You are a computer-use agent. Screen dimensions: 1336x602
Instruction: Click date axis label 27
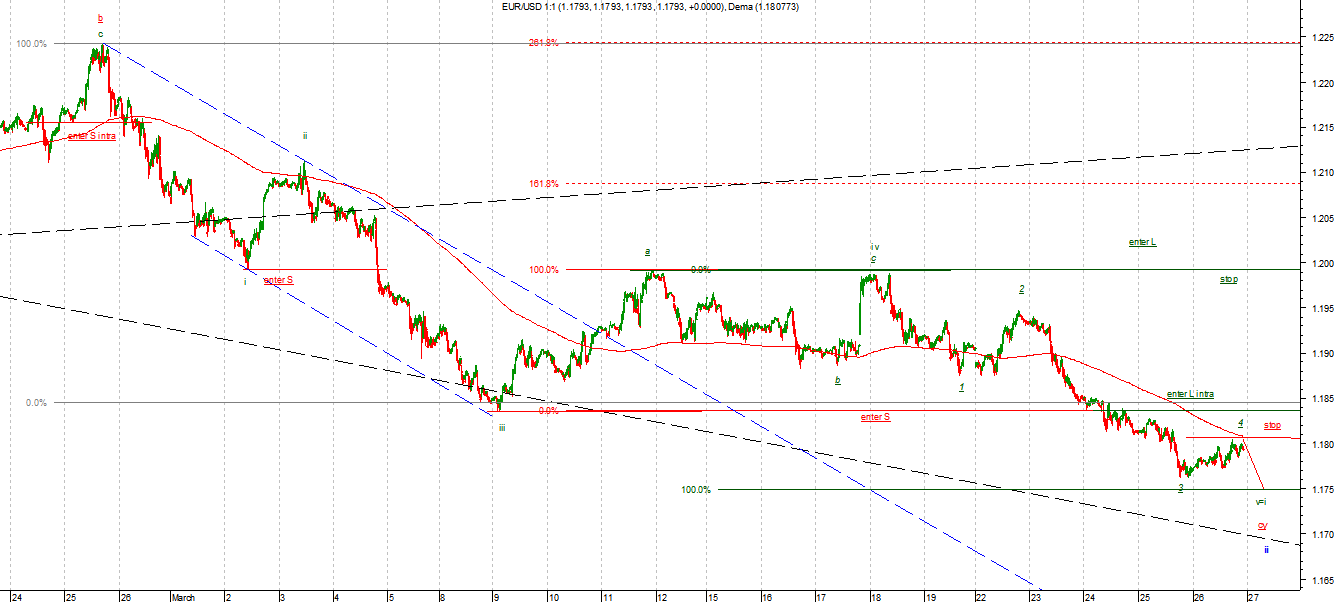(x=1253, y=596)
